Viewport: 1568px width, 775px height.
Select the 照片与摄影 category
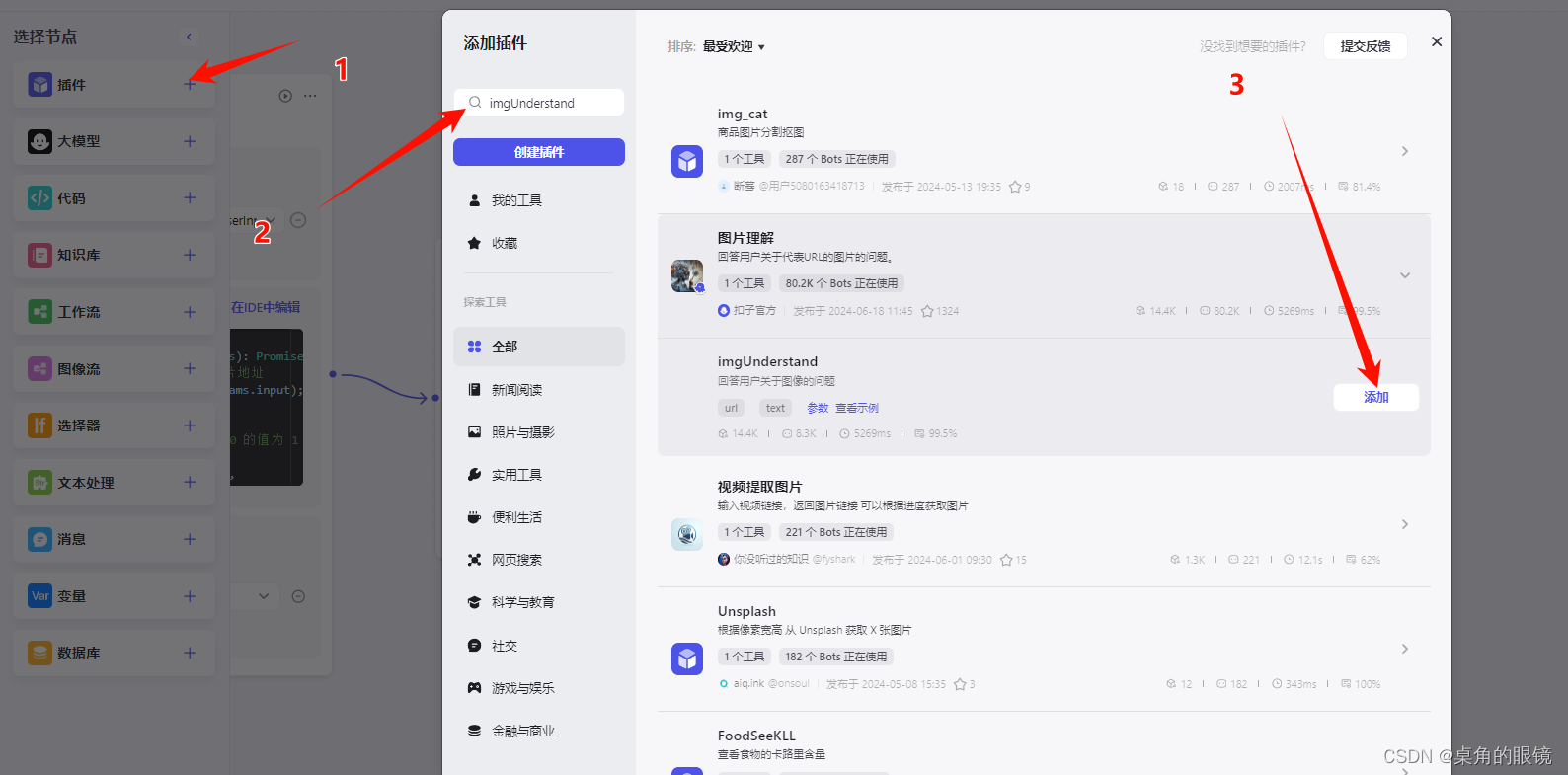(x=539, y=432)
